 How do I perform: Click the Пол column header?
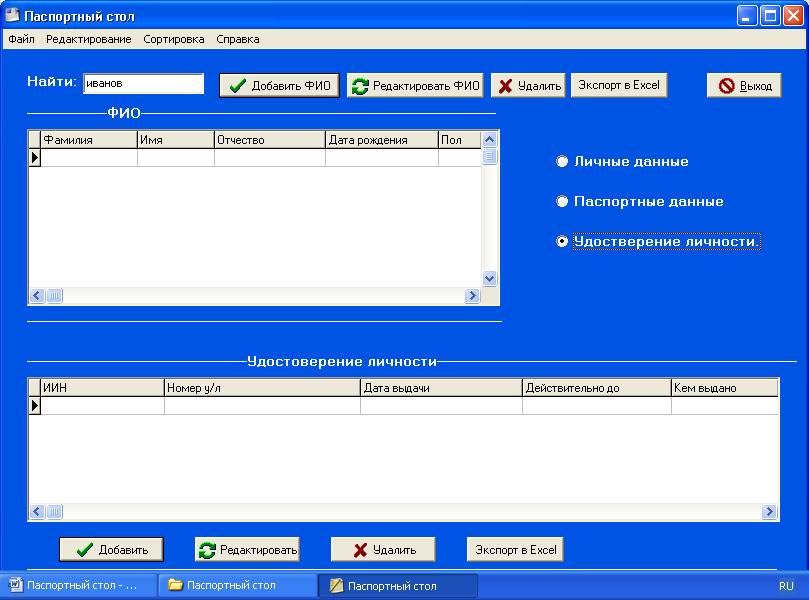[460, 140]
